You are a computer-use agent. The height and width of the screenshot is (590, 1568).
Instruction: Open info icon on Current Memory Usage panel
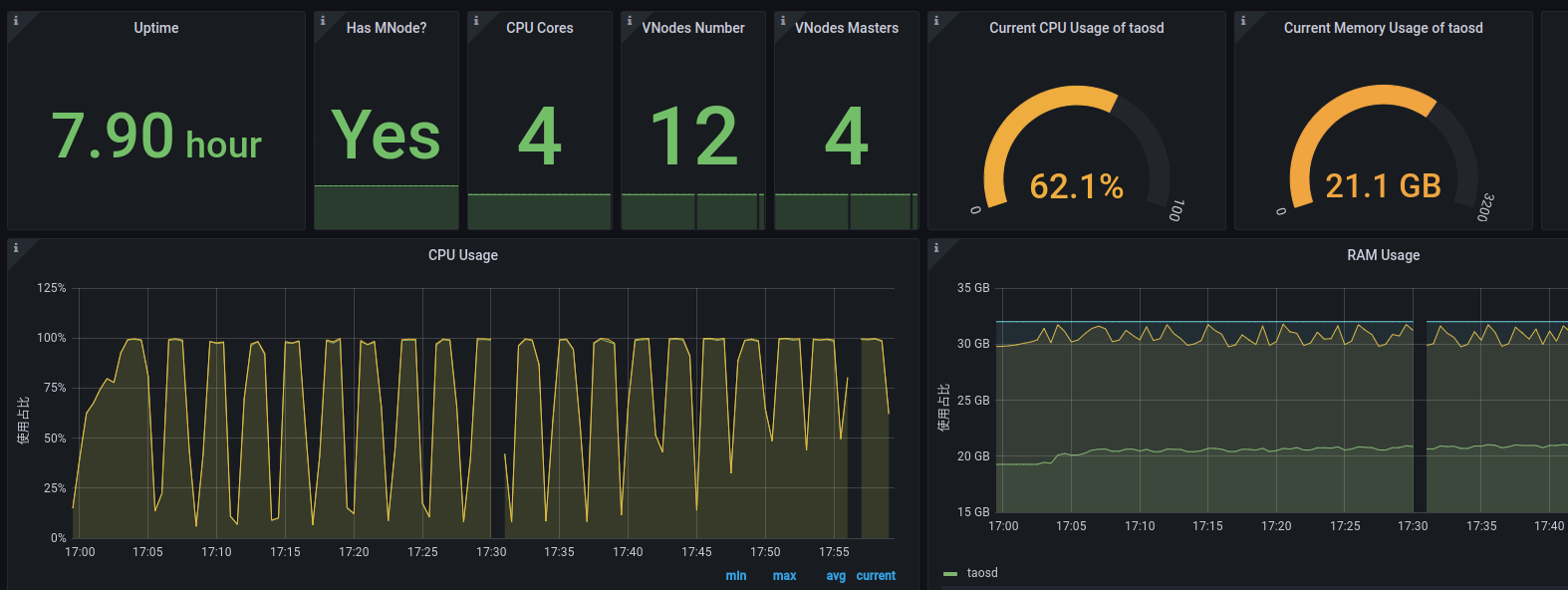[1243, 20]
